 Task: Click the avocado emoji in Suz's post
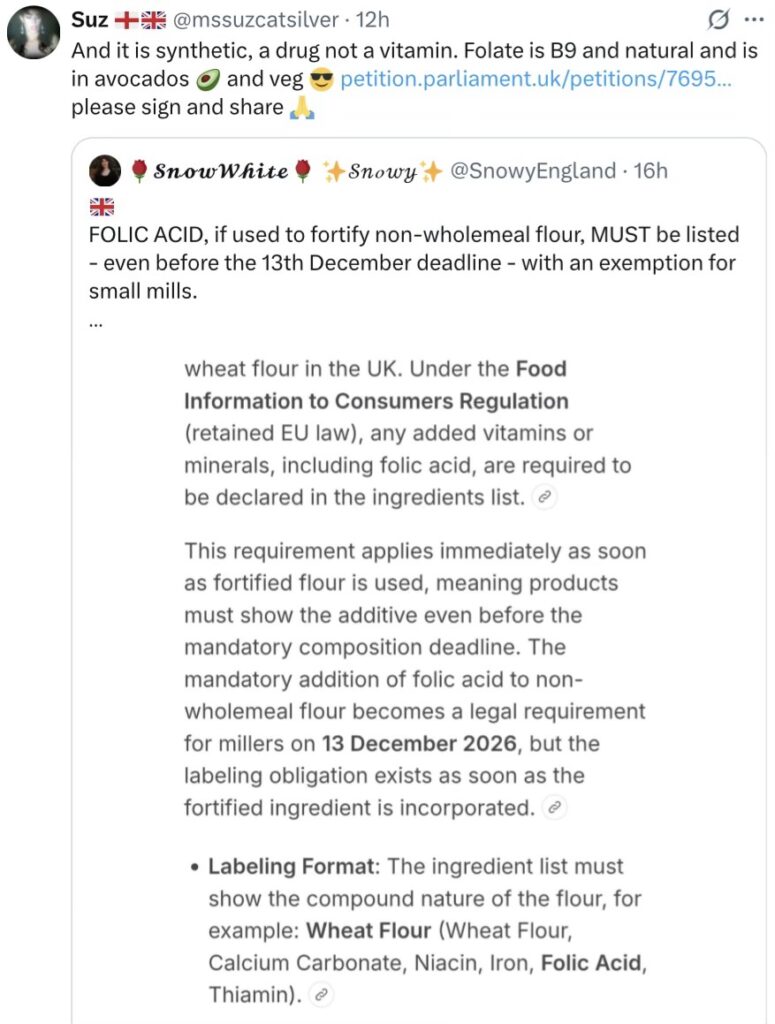pos(208,80)
